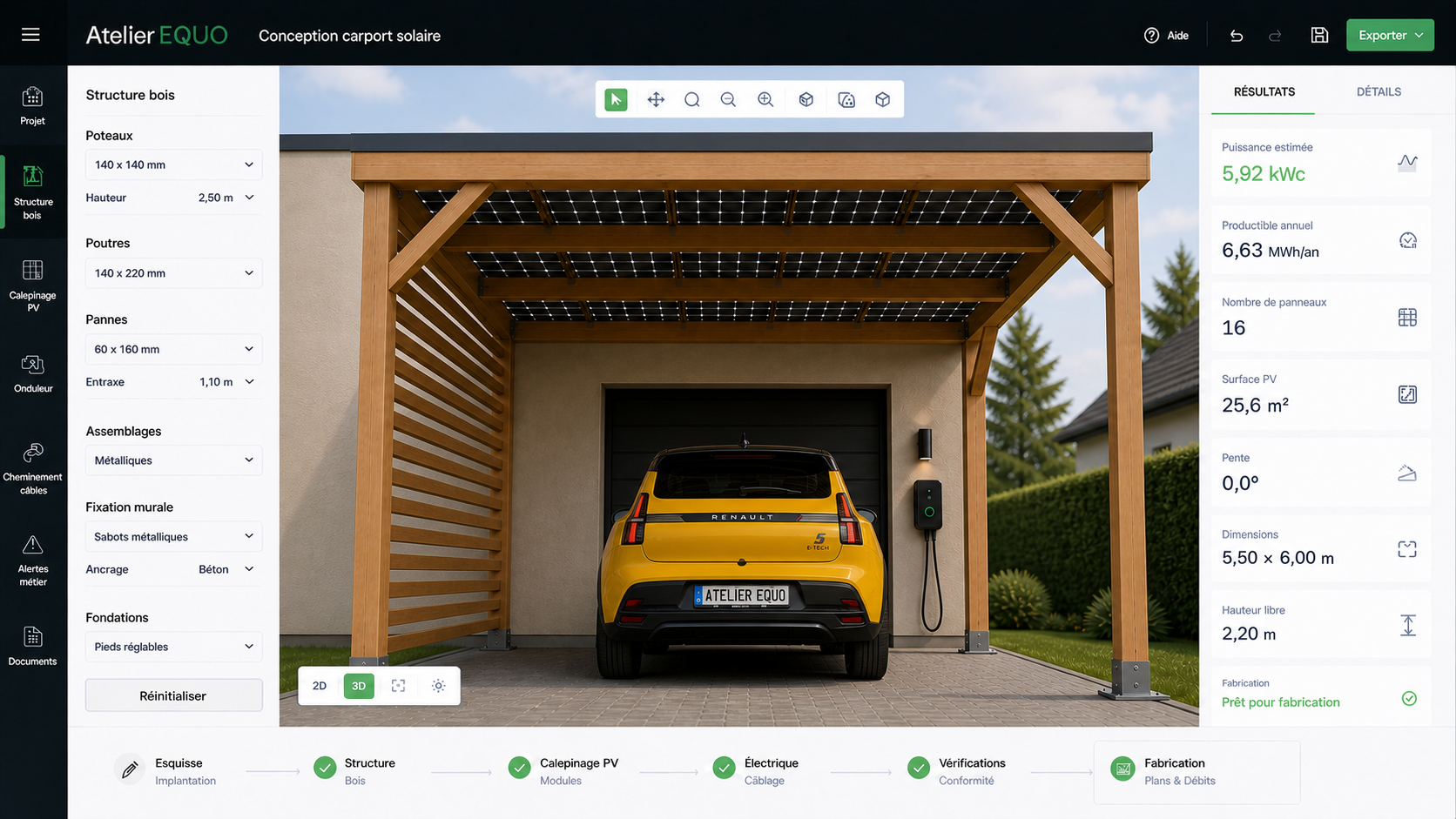Switch to the RÉSULTATS tab
This screenshot has width=1456, height=819.
1264,91
